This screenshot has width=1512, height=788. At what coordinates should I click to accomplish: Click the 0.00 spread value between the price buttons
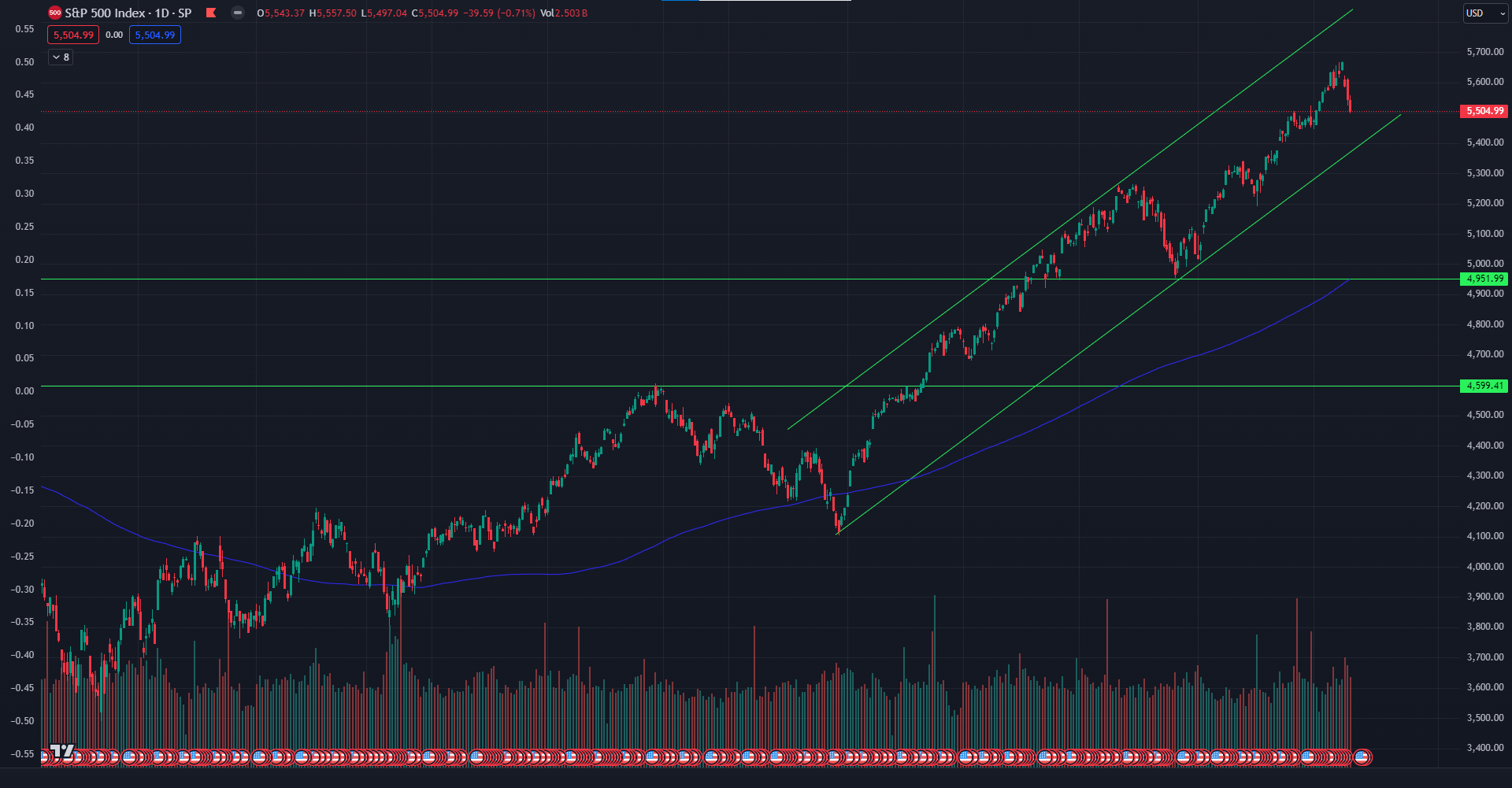tap(114, 35)
